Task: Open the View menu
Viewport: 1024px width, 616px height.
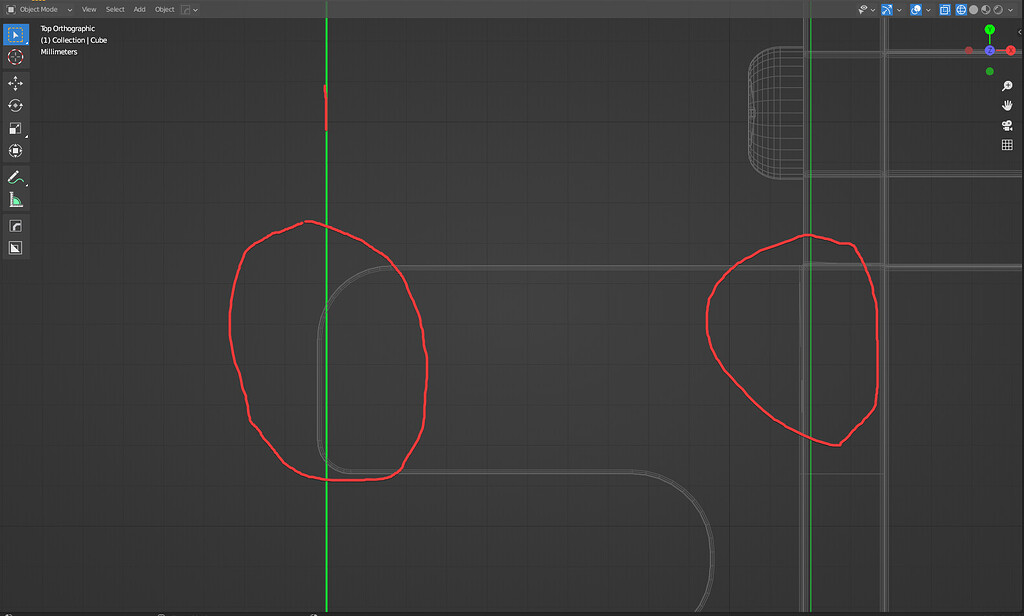Action: point(89,10)
